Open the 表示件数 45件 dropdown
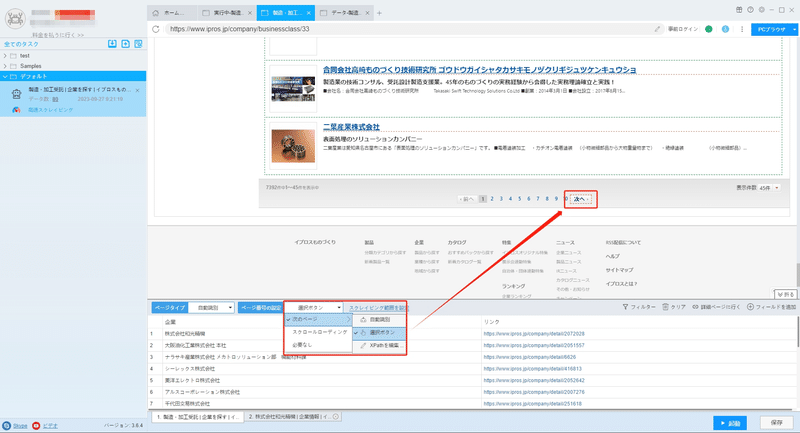This screenshot has height=433, width=800. tap(769, 188)
